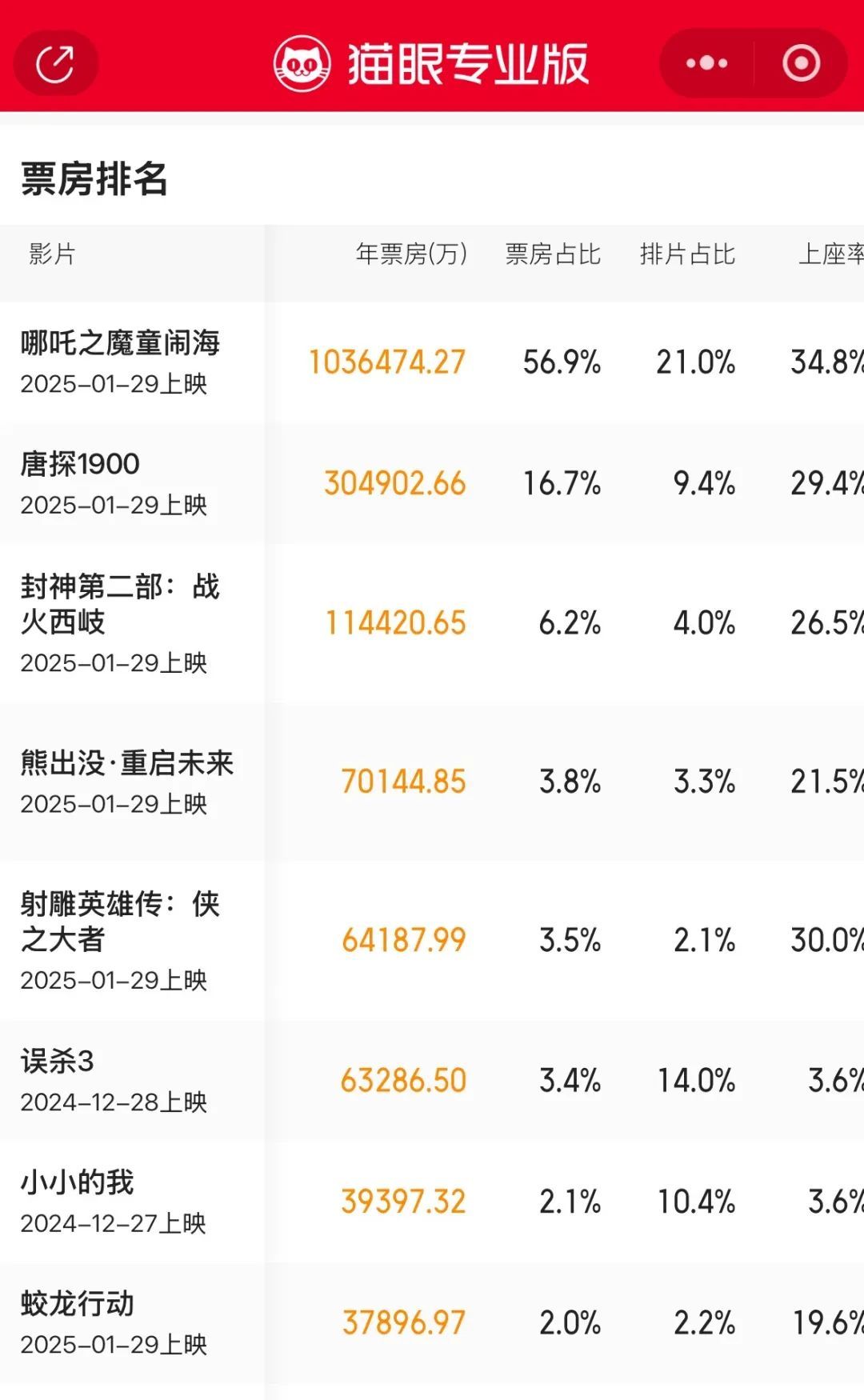Tap the circular minimize capsule icon

point(800,62)
